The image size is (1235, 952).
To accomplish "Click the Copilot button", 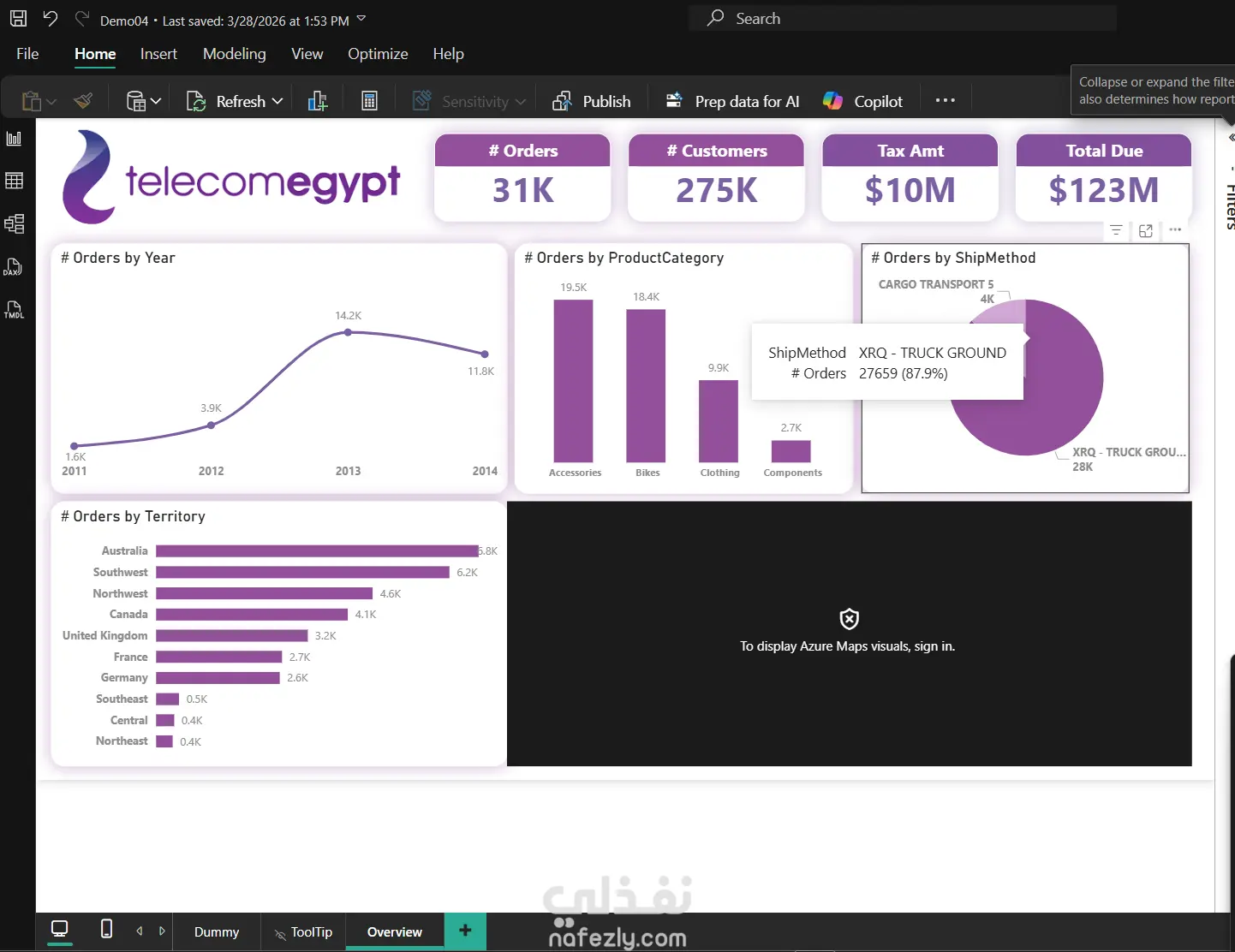I will [x=862, y=101].
